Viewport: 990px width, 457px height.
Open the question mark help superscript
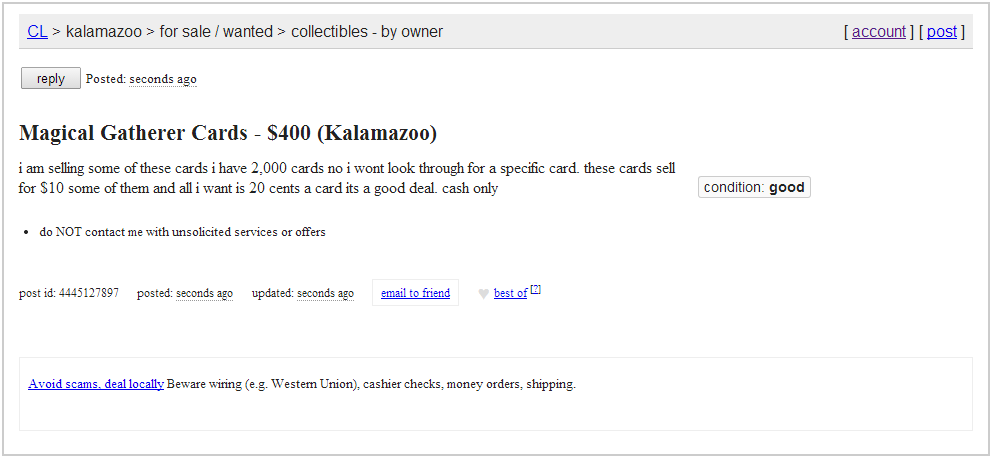click(x=535, y=289)
